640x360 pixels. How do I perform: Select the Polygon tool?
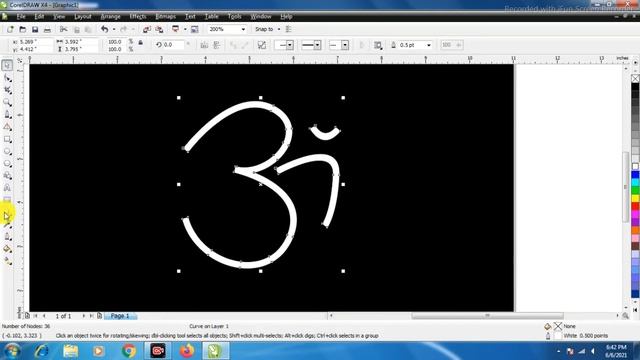[7, 164]
